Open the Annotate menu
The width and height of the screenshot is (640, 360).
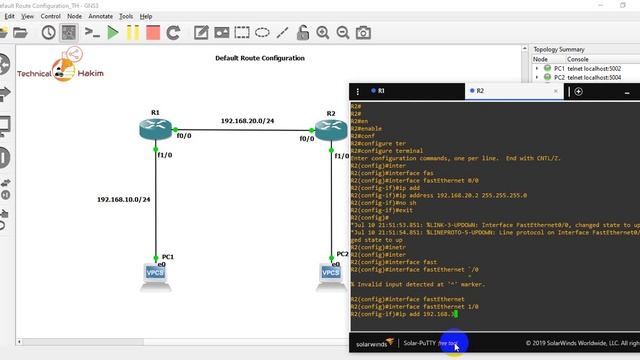pos(100,16)
